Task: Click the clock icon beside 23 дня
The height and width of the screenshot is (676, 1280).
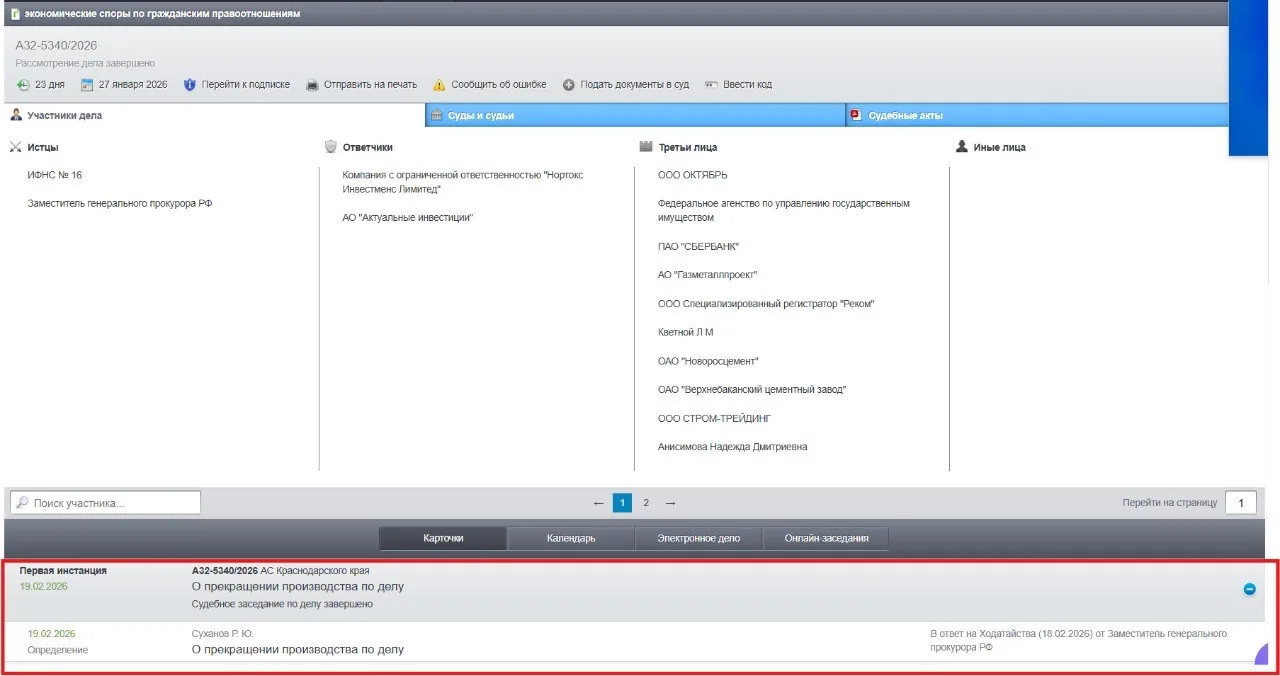Action: tap(23, 85)
